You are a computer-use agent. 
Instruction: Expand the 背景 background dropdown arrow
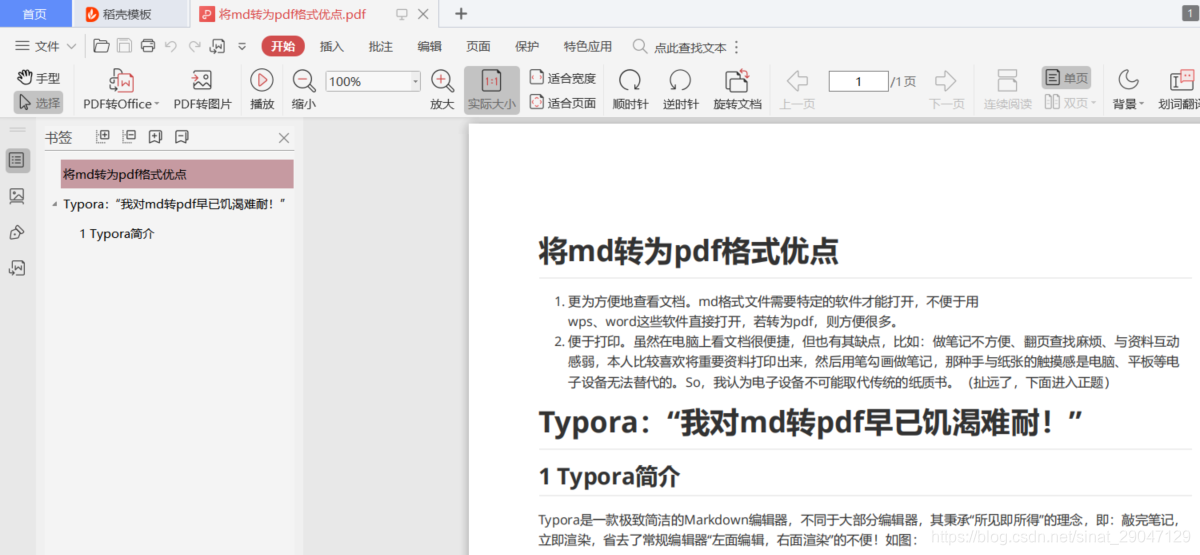tap(1141, 104)
